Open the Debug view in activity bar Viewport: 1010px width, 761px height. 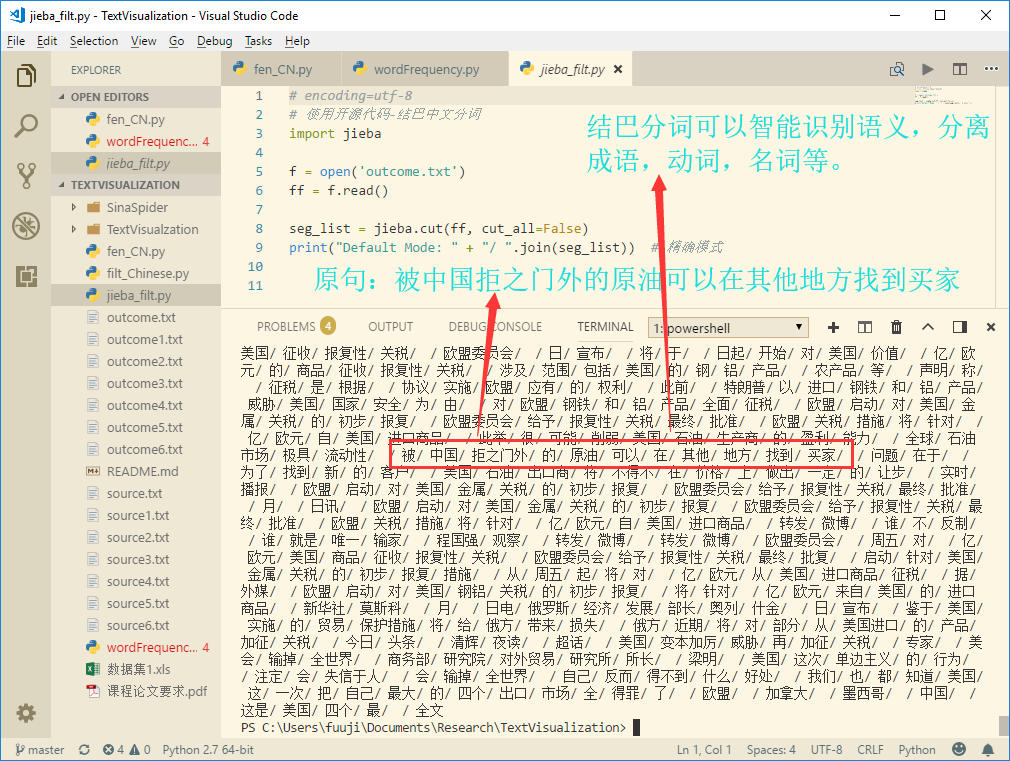pyautogui.click(x=26, y=226)
